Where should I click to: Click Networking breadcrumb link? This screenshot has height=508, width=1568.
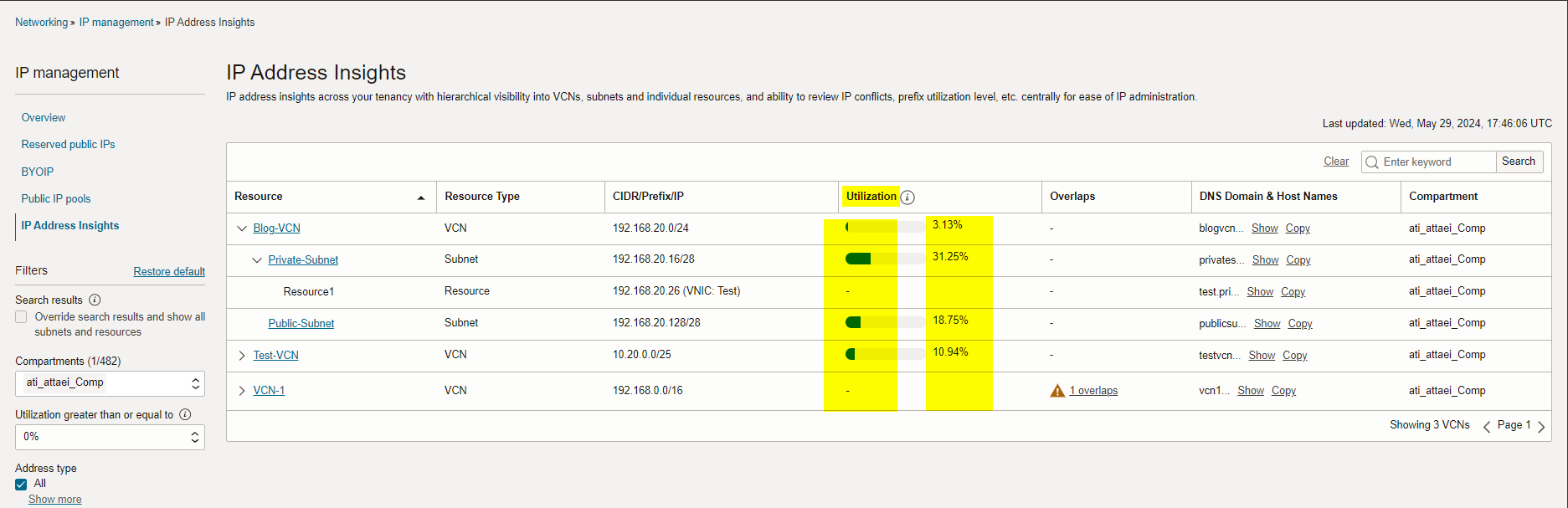(41, 23)
